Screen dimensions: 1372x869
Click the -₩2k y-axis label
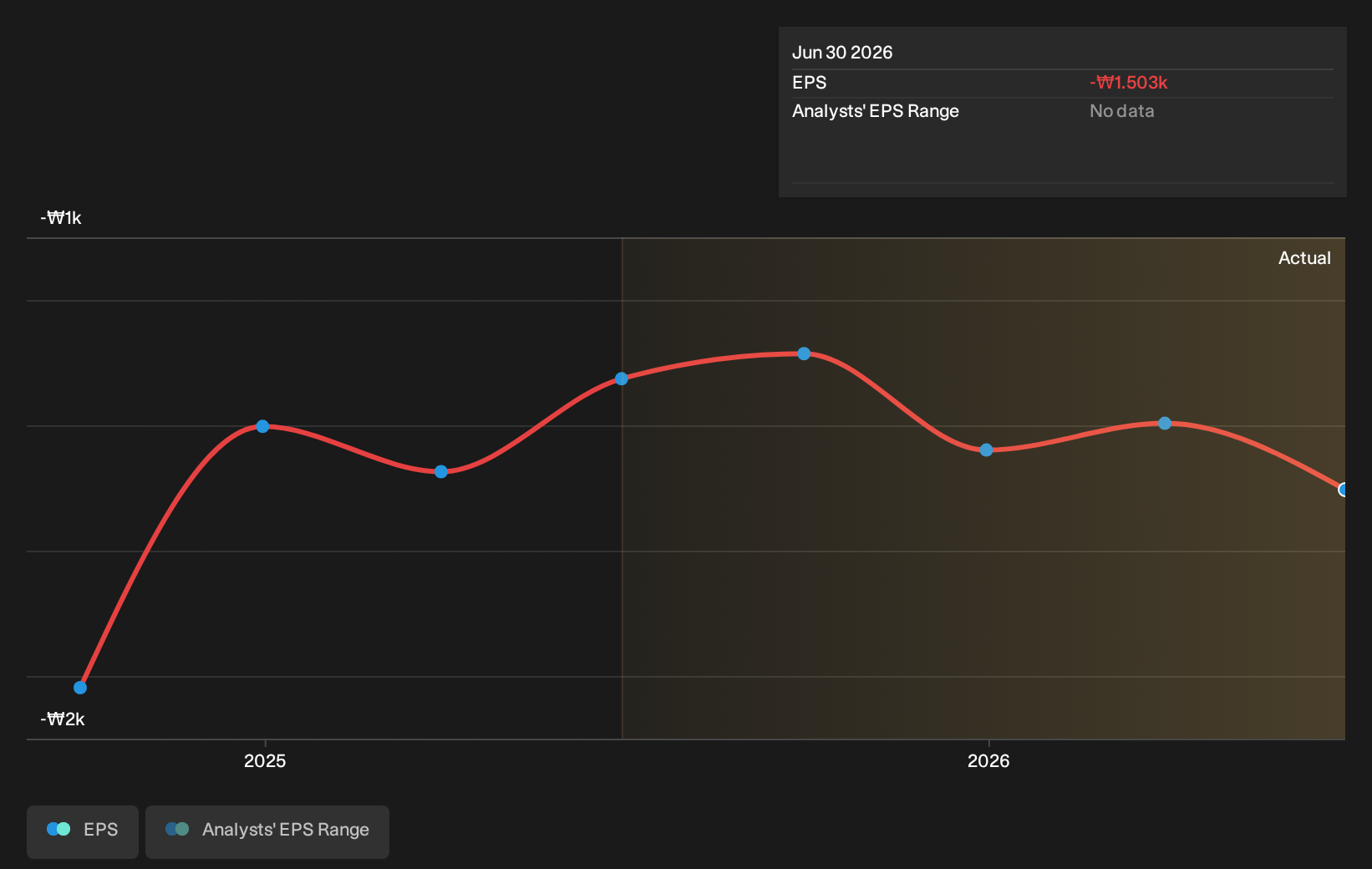tap(63, 719)
